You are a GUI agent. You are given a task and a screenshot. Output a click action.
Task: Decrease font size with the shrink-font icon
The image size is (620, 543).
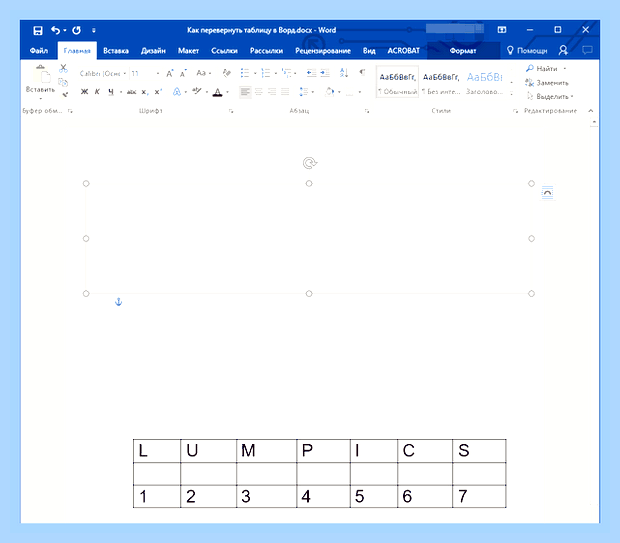[x=183, y=73]
